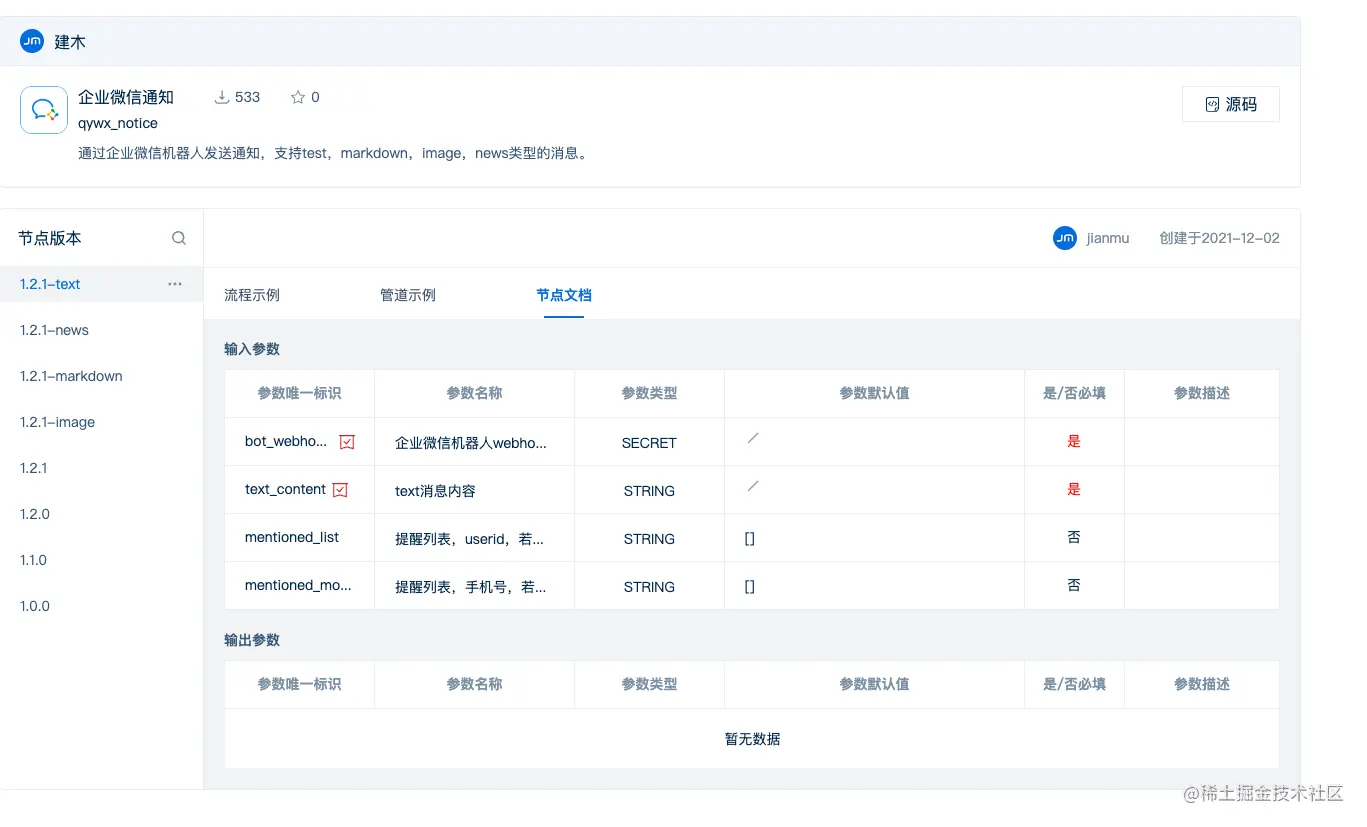
Task: Switch to the 节点文档 tab
Action: (x=564, y=295)
